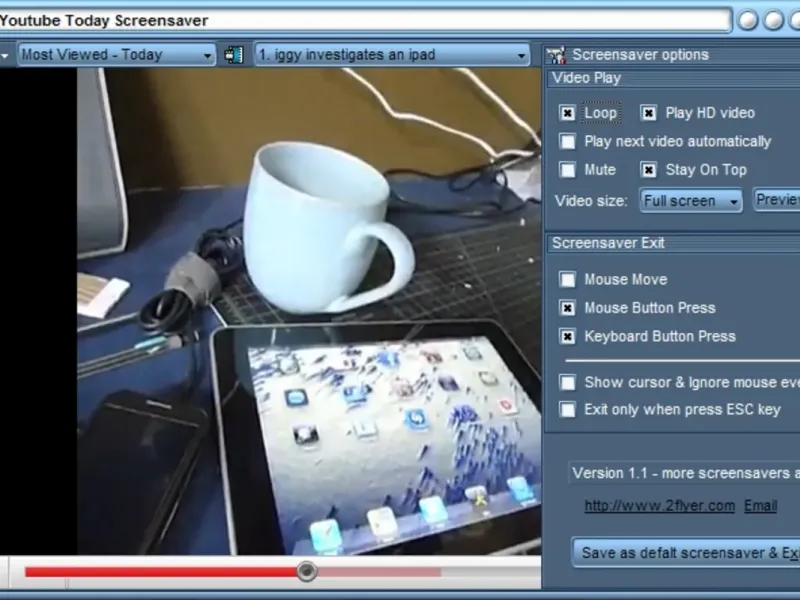
Task: Seek within the buffered light-red progress section
Action: [379, 572]
